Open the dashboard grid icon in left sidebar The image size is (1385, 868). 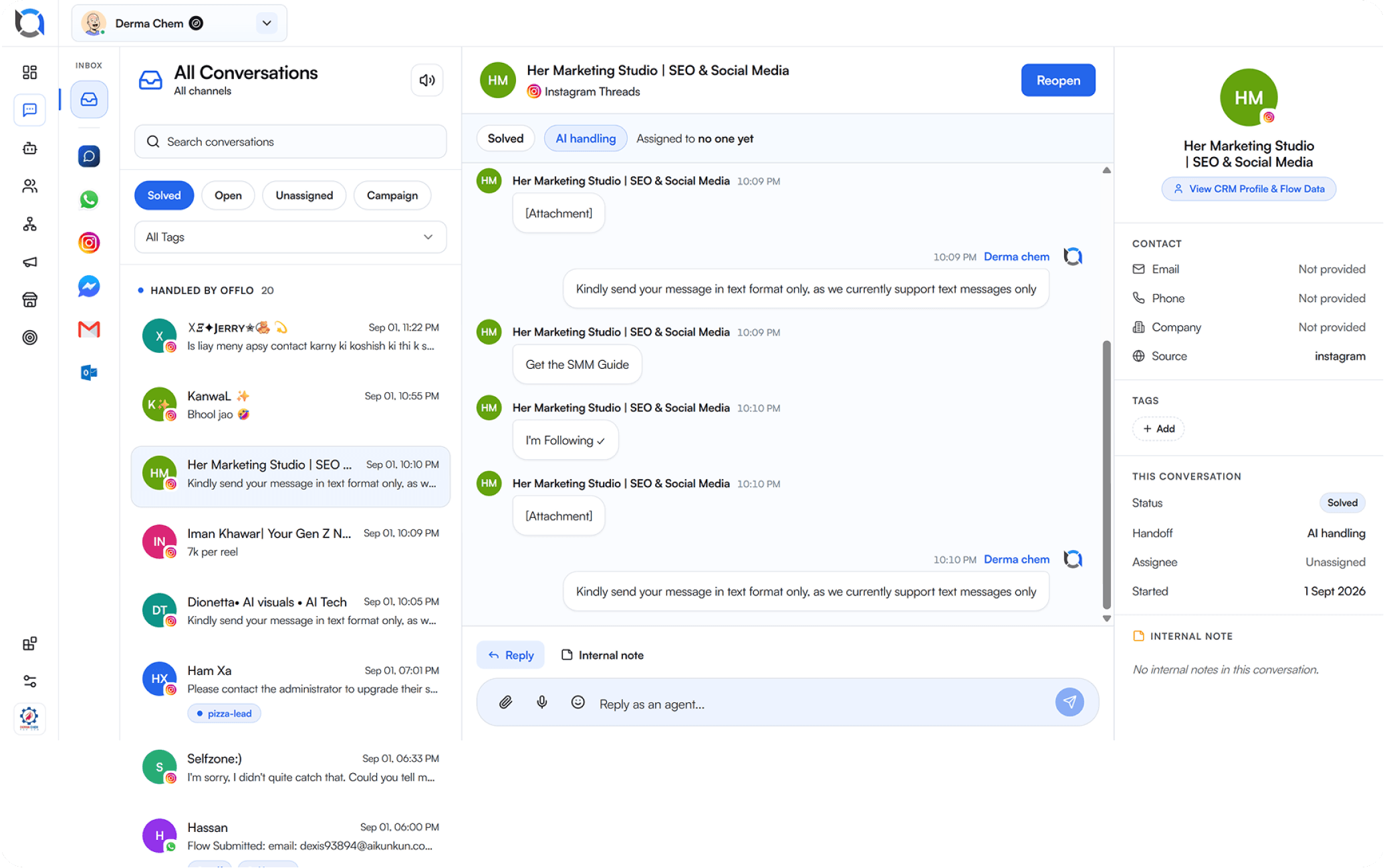pos(29,72)
